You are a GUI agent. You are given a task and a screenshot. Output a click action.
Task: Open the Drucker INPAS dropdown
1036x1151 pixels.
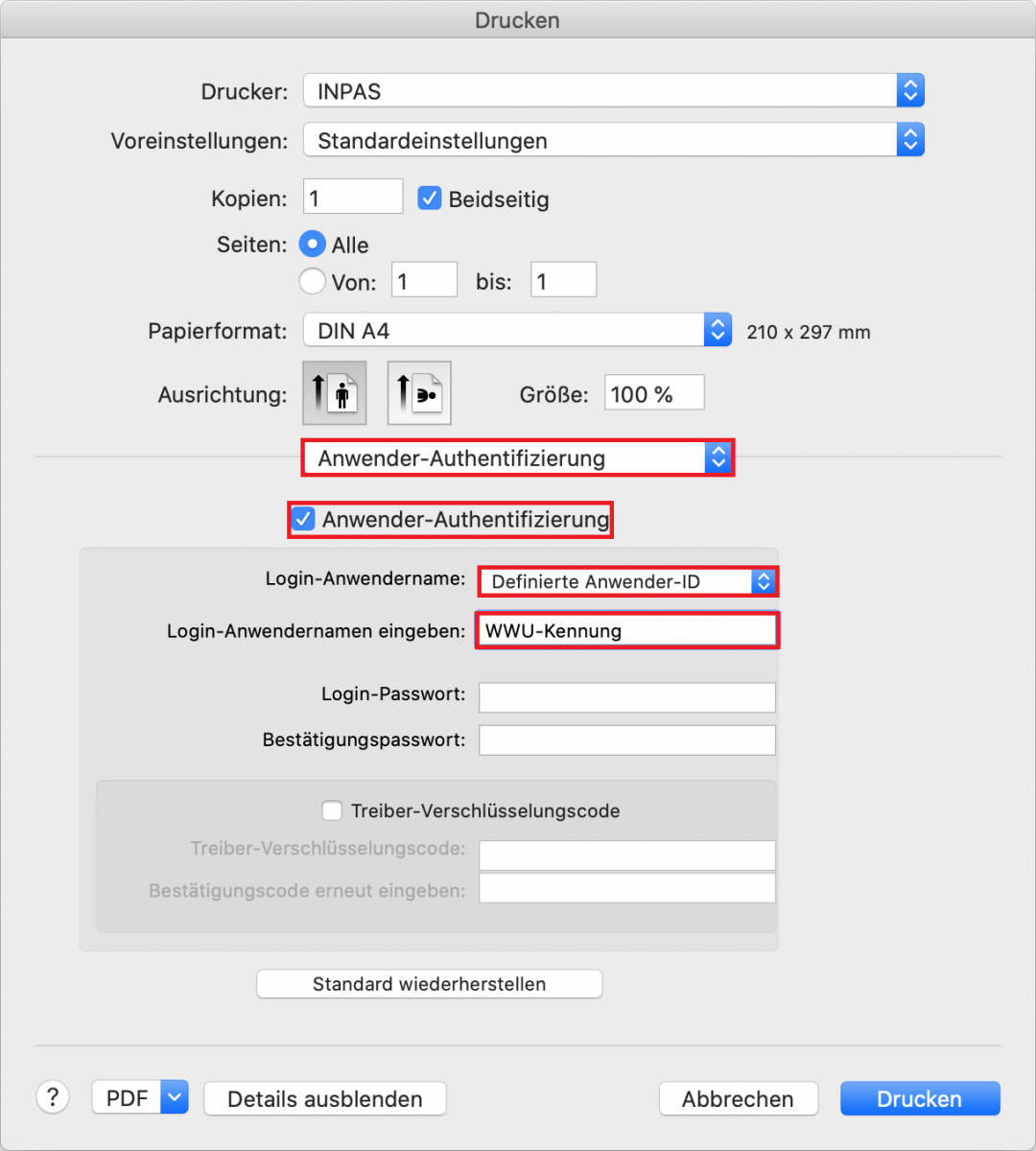[614, 91]
